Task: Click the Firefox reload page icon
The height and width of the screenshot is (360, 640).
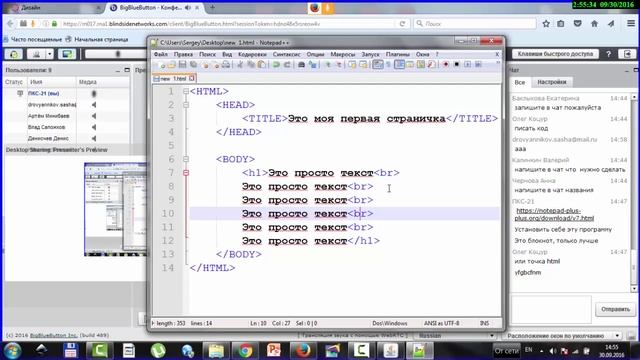Action: click(402, 24)
